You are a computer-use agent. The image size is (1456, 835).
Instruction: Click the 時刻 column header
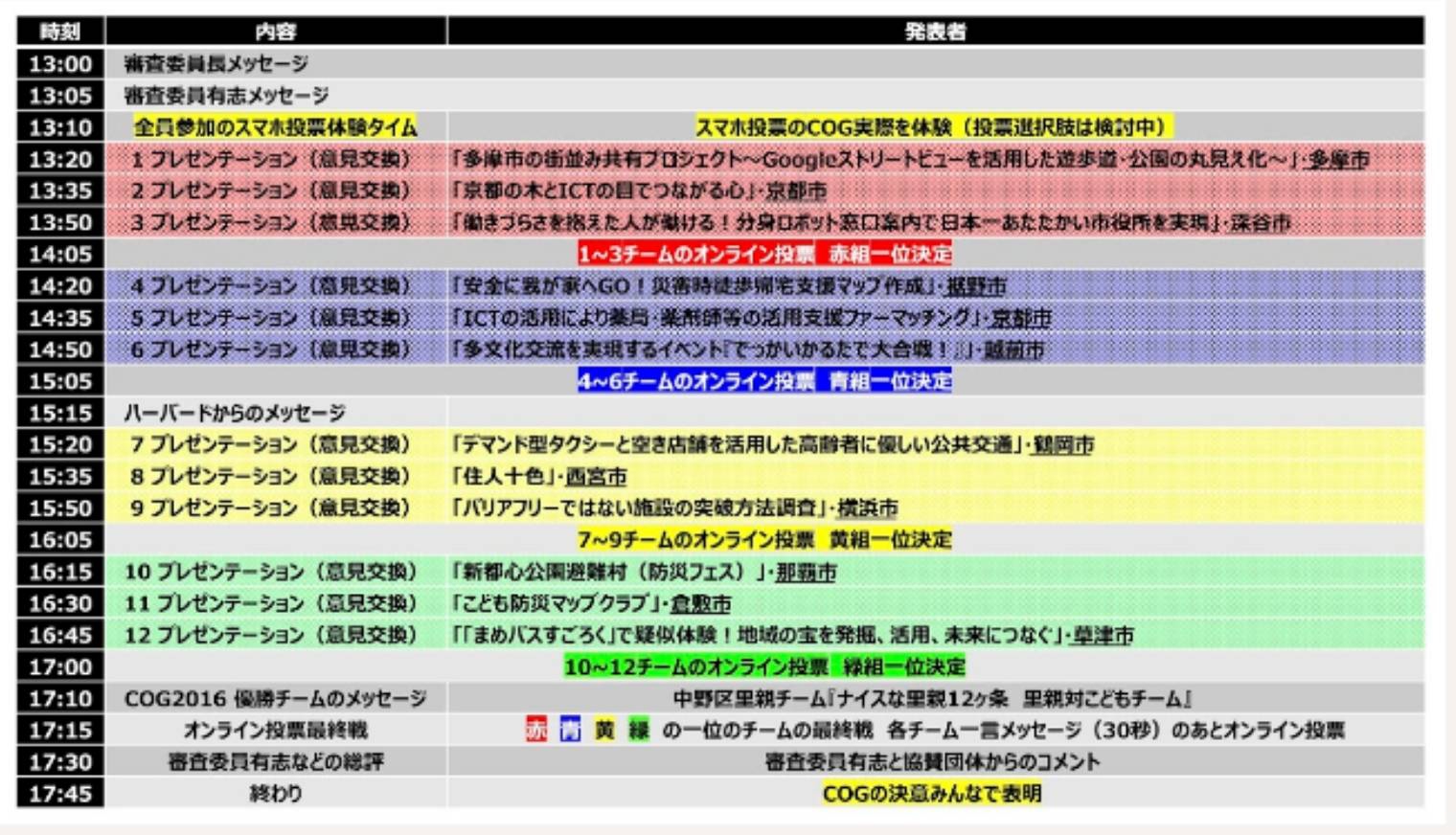point(60,31)
